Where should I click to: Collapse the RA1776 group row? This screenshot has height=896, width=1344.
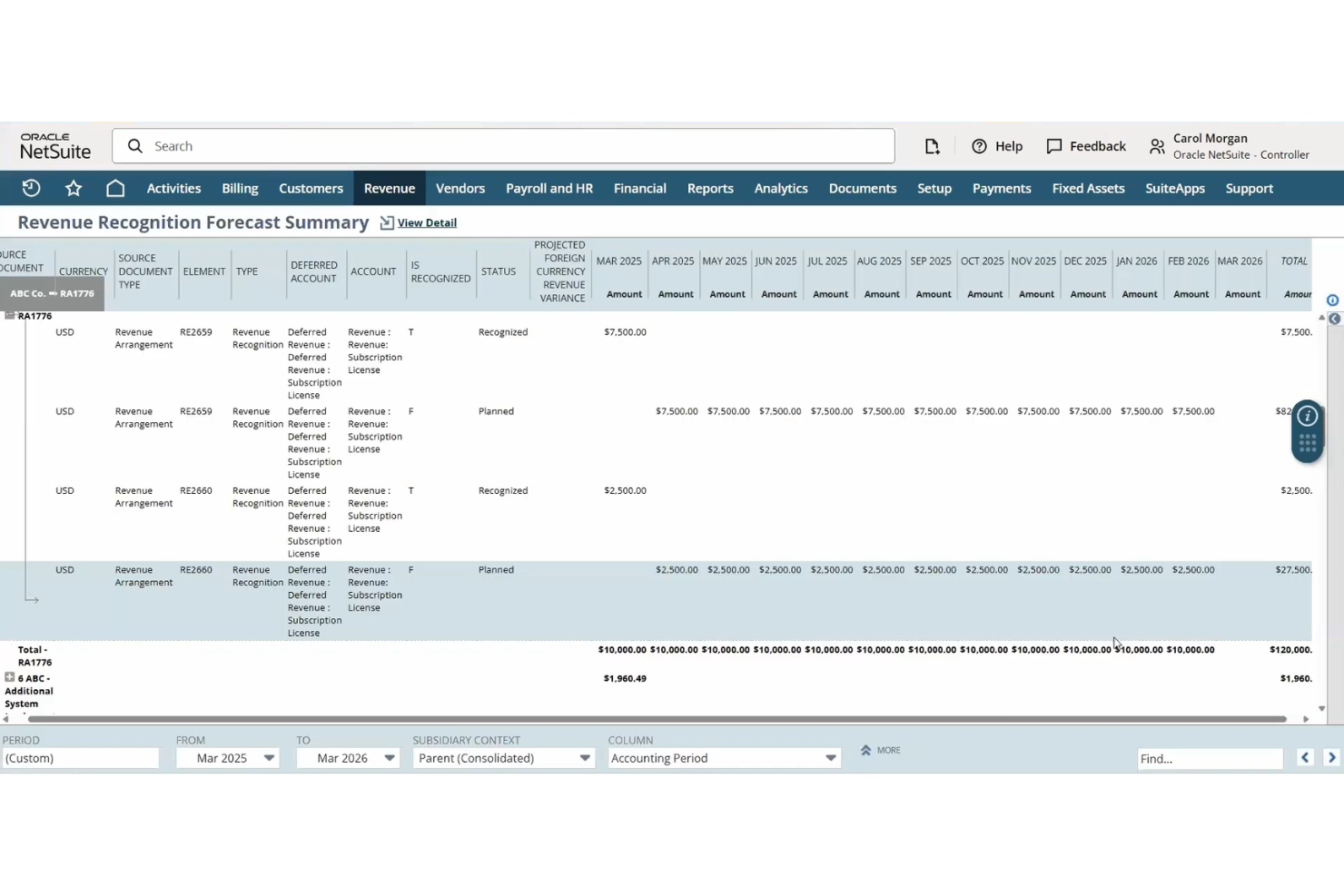coord(8,315)
